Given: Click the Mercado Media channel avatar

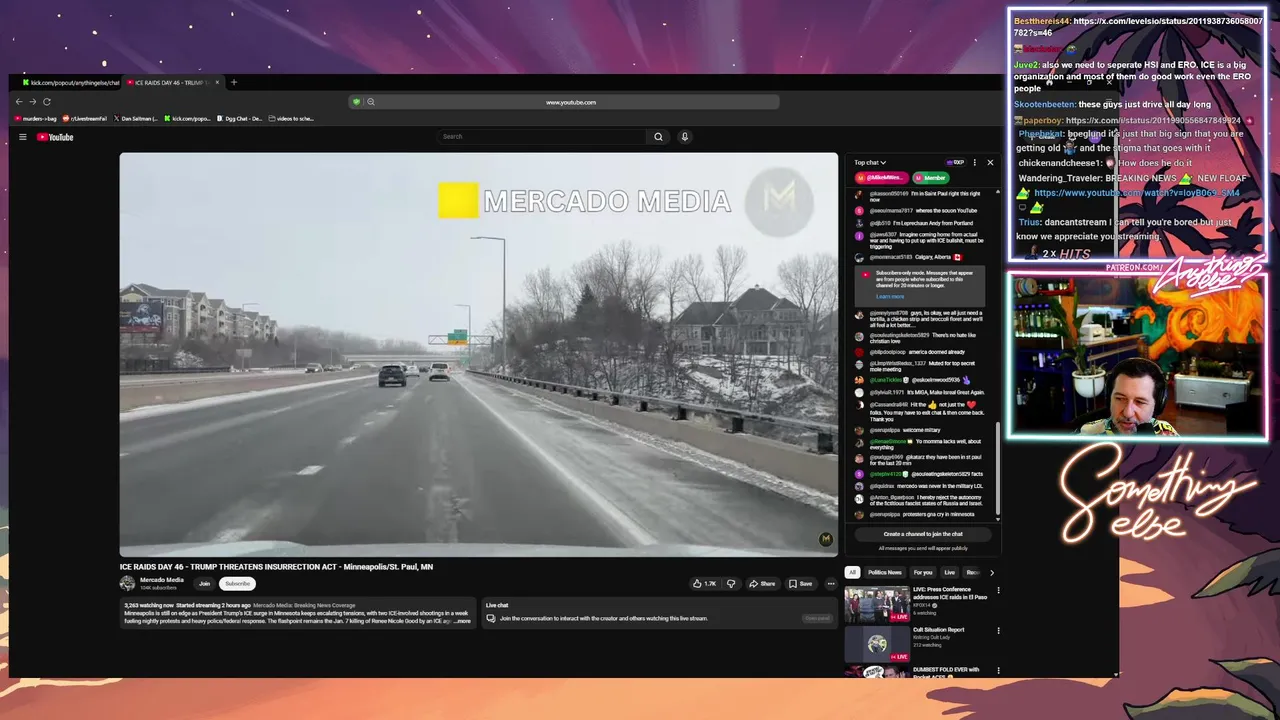Looking at the screenshot, I should [x=127, y=583].
